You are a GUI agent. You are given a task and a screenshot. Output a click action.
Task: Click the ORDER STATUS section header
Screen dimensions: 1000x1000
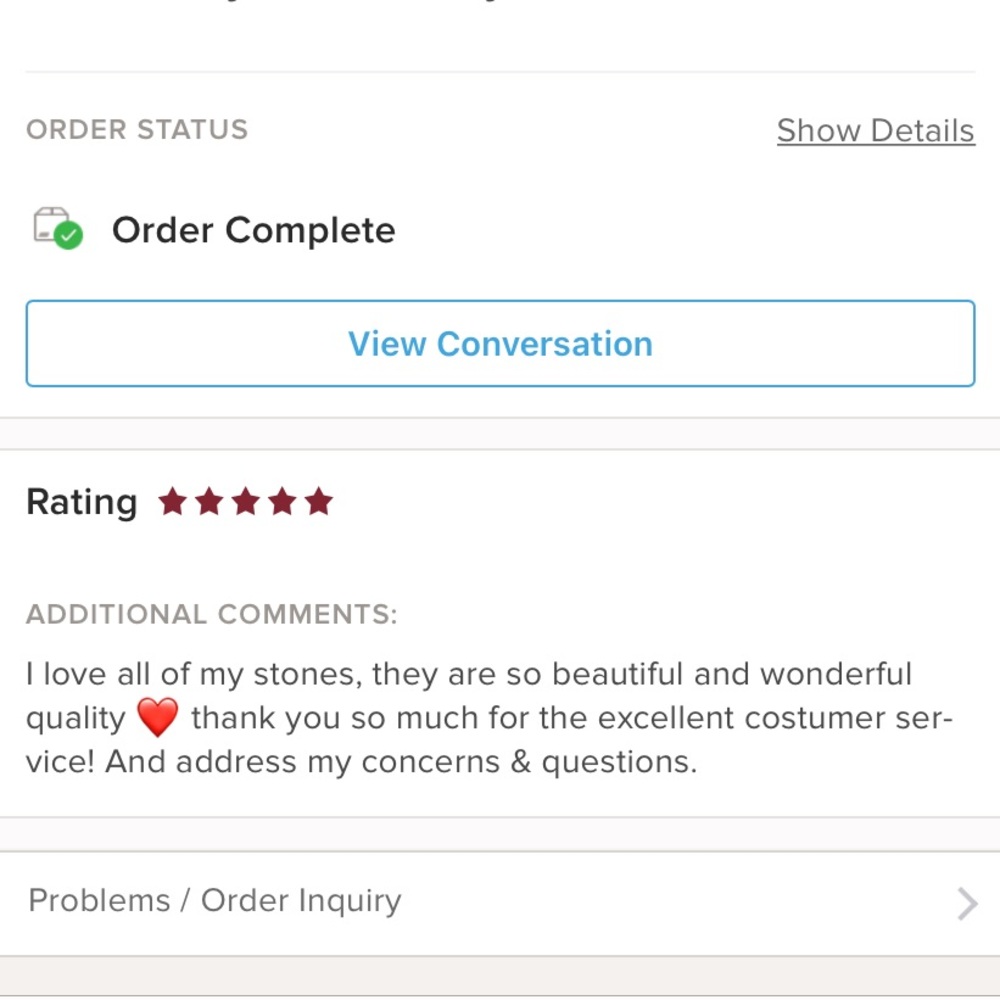click(137, 130)
